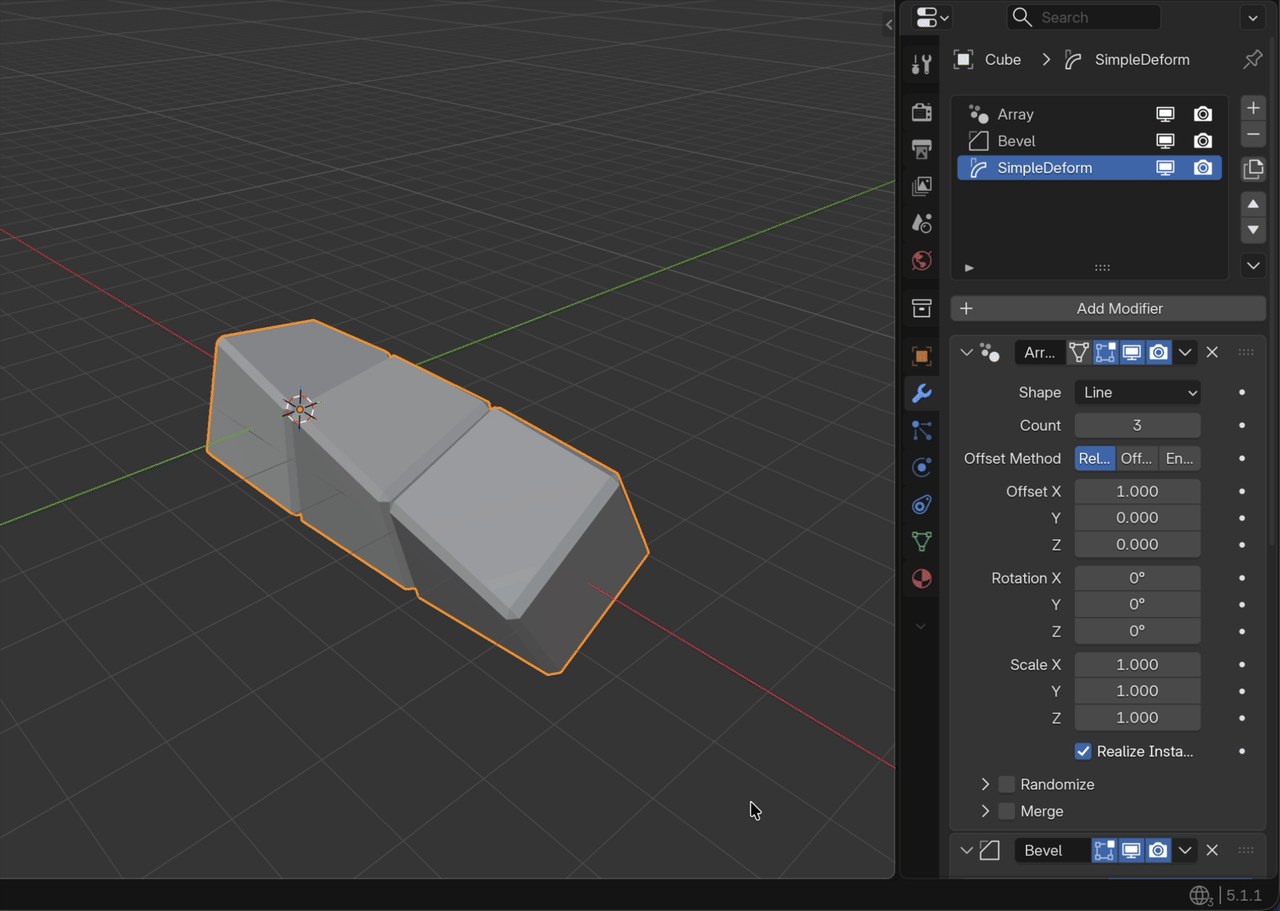Open the Object properties tab
Screen dimensions: 1280x911
pyautogui.click(x=921, y=356)
